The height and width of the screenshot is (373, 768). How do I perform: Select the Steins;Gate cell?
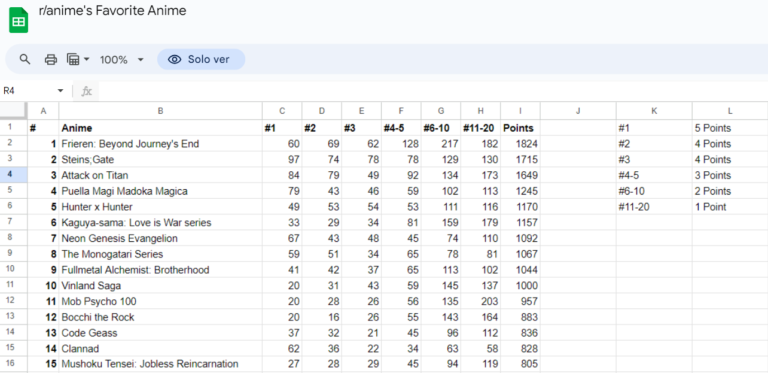[x=160, y=160]
